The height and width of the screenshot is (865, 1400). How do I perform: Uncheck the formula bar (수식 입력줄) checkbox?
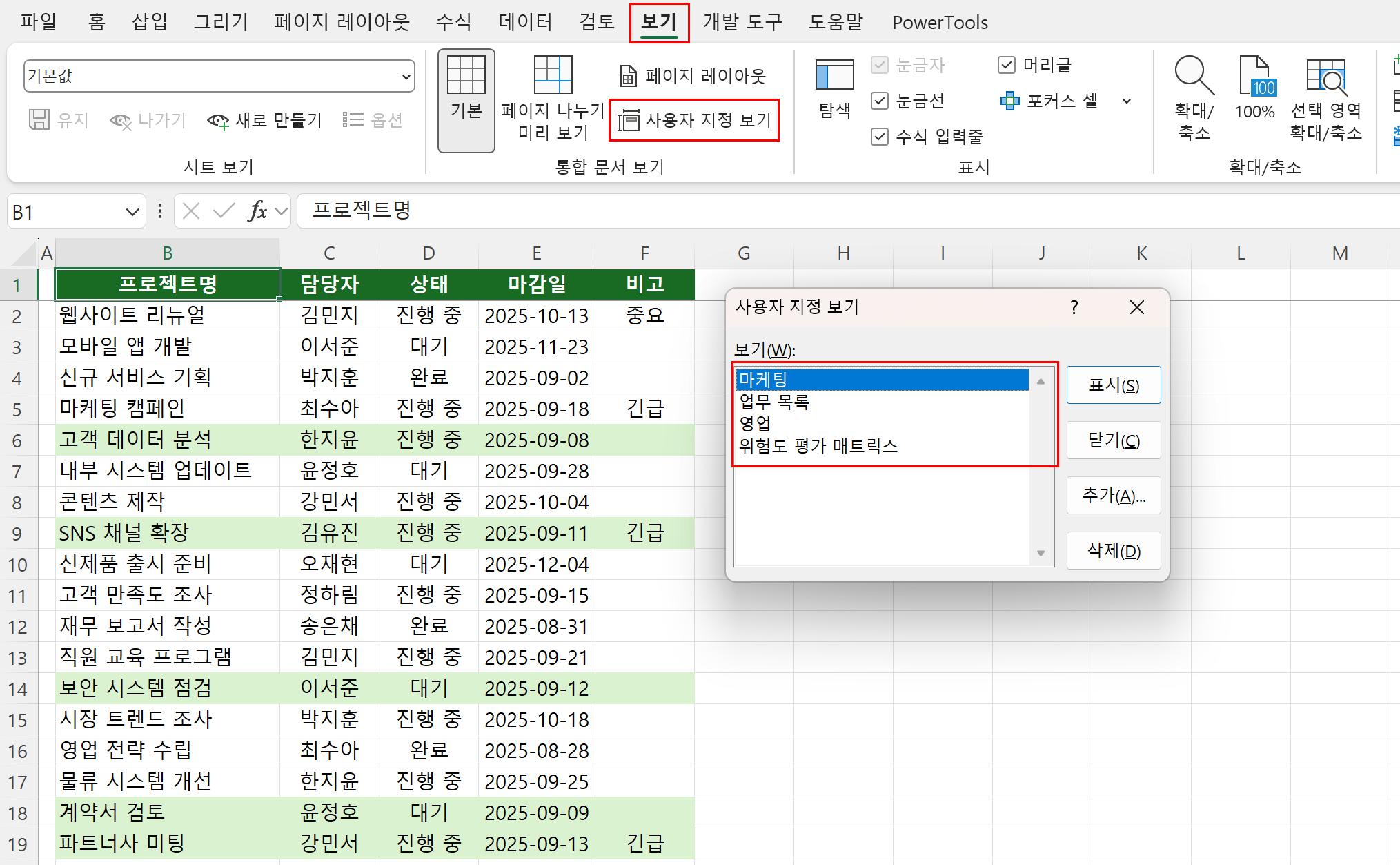[x=880, y=137]
